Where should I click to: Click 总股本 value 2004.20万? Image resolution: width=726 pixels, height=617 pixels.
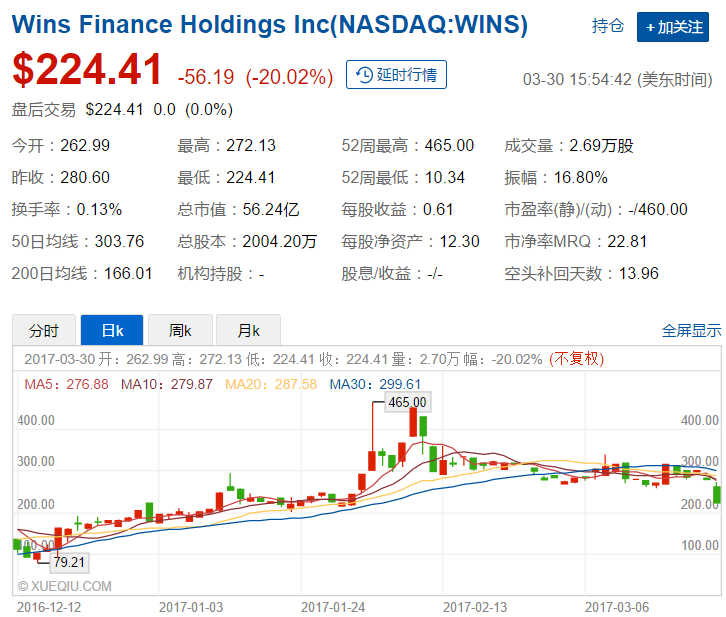tap(280, 241)
